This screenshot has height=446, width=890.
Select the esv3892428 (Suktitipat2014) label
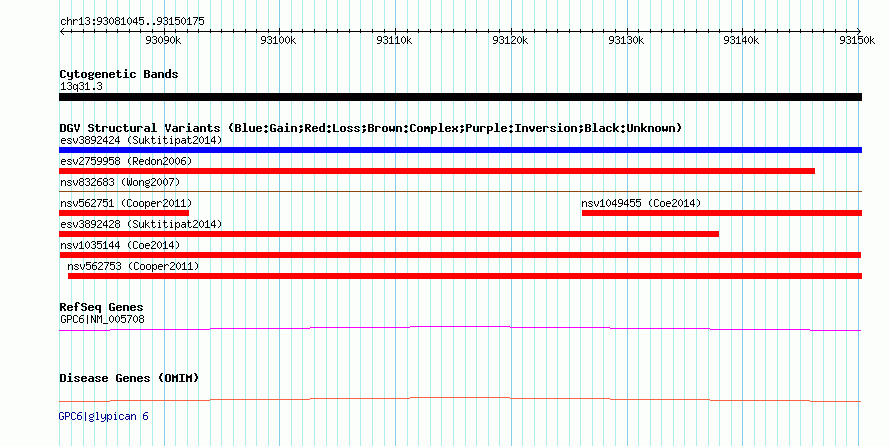tap(141, 224)
